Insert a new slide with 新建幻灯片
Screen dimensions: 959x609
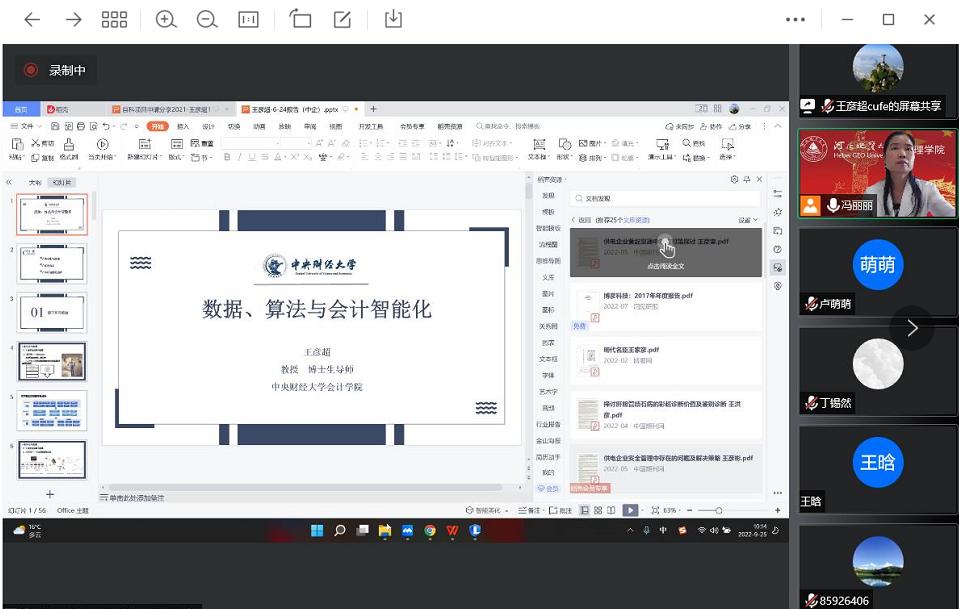(143, 150)
